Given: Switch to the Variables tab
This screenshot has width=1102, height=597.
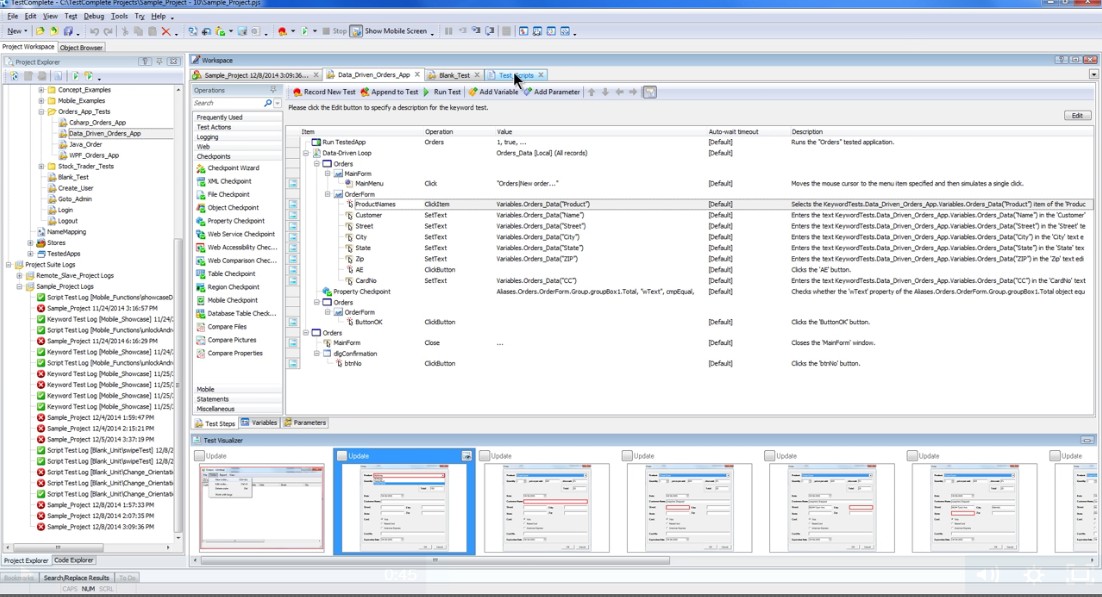Looking at the screenshot, I should click(259, 423).
